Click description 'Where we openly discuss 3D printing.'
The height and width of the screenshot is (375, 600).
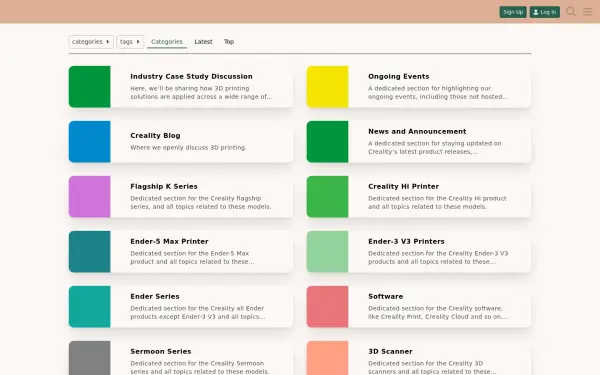(x=188, y=147)
